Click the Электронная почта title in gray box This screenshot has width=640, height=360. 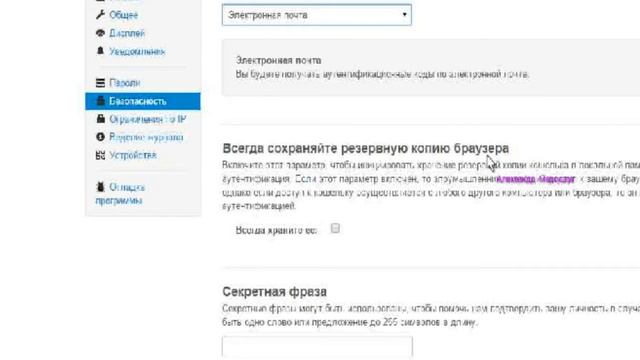coord(278,60)
